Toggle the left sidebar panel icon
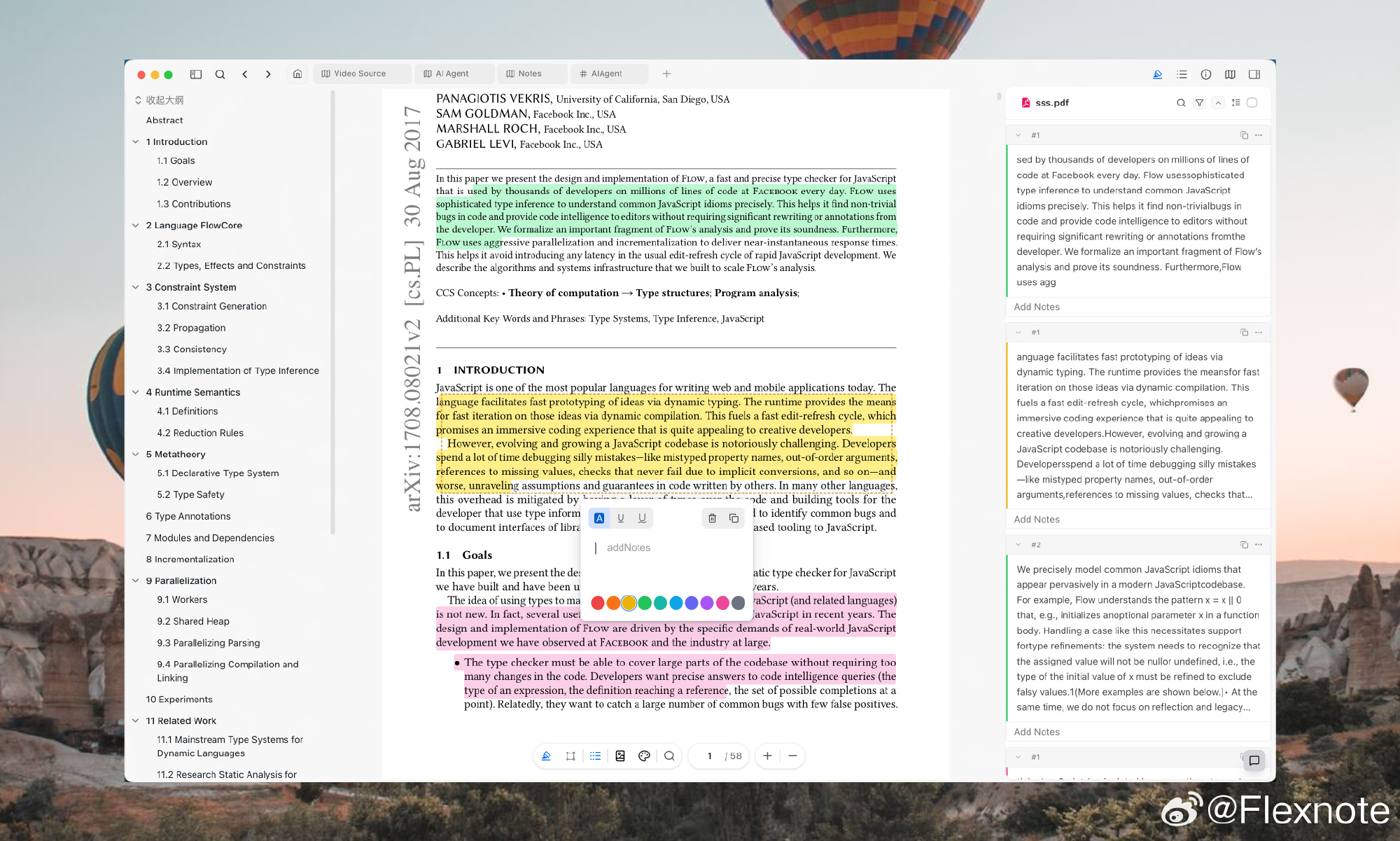The width and height of the screenshot is (1400, 841). click(x=196, y=74)
